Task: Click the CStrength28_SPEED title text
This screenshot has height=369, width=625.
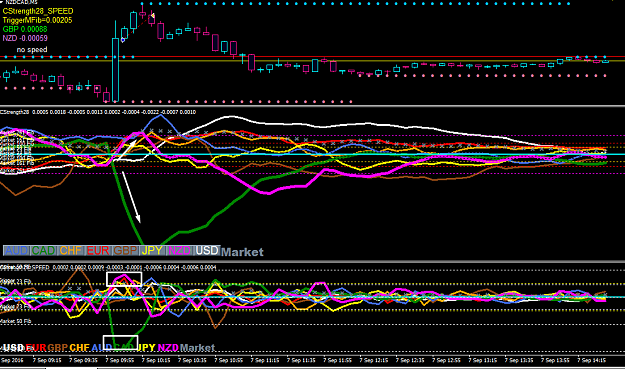Action: tap(38, 11)
